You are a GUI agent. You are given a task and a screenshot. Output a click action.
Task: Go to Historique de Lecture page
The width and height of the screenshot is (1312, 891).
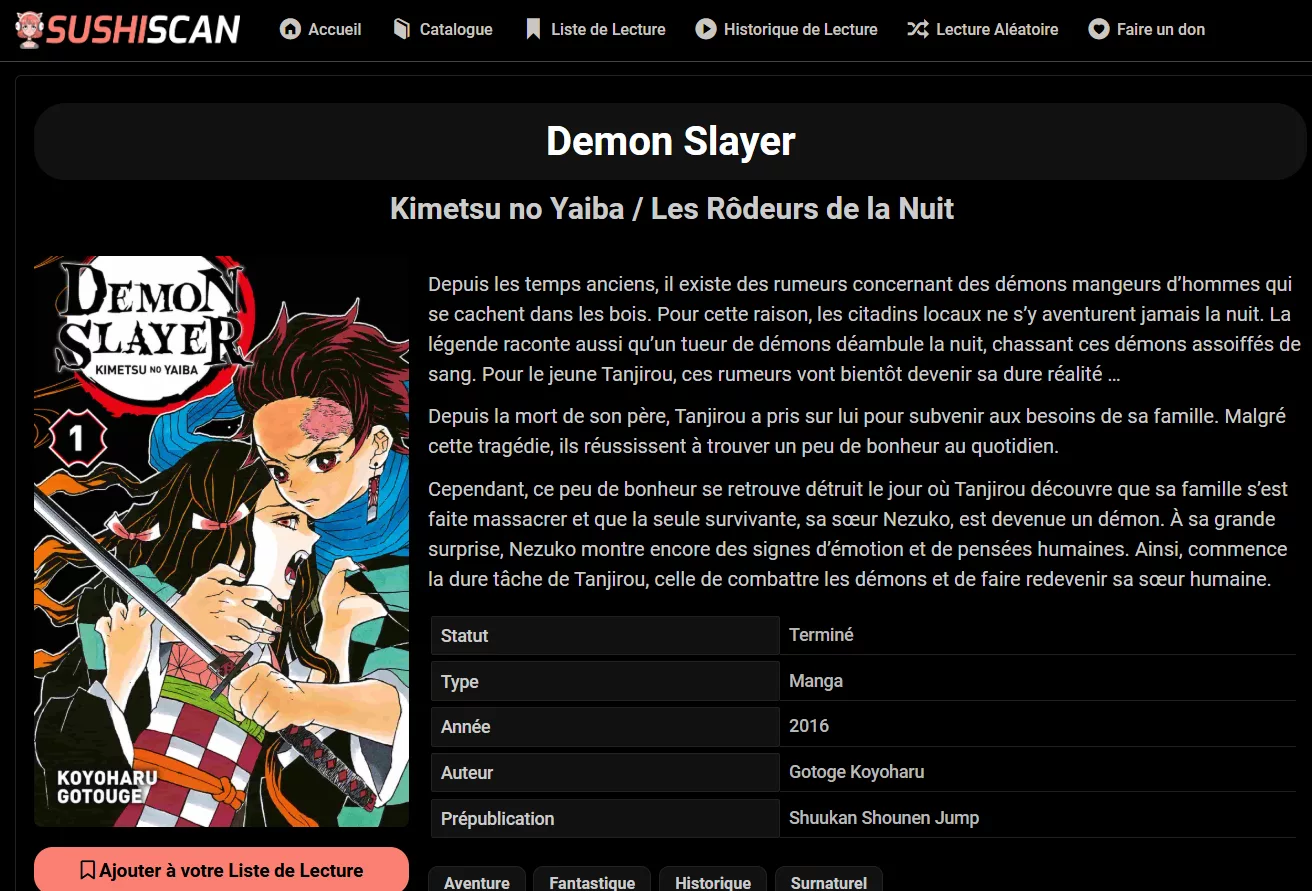pos(787,30)
